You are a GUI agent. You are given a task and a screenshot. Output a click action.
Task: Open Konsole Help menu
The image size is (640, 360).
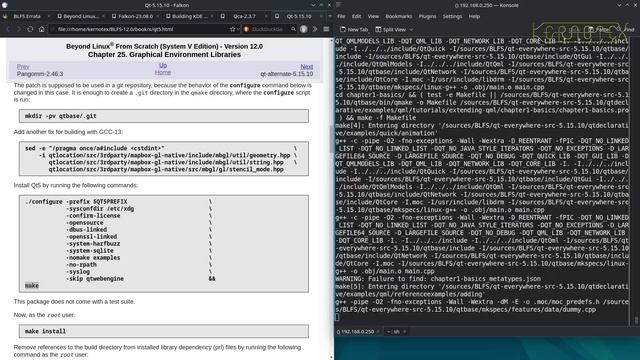pyautogui.click(x=474, y=16)
